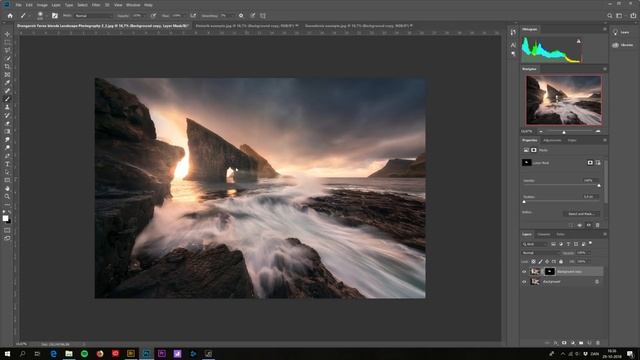Toggle airbrush build-up icon

pos(193,16)
